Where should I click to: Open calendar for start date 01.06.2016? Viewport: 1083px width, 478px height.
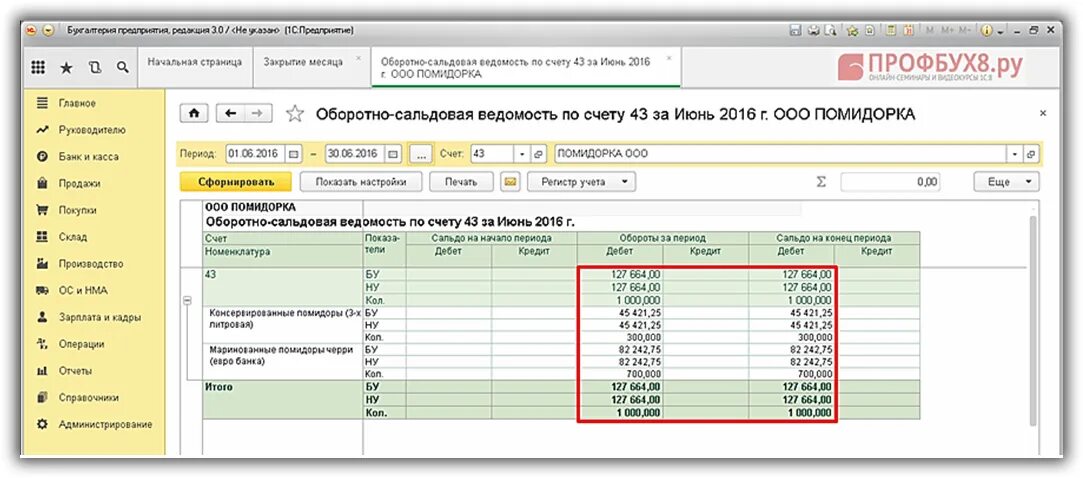[x=294, y=154]
